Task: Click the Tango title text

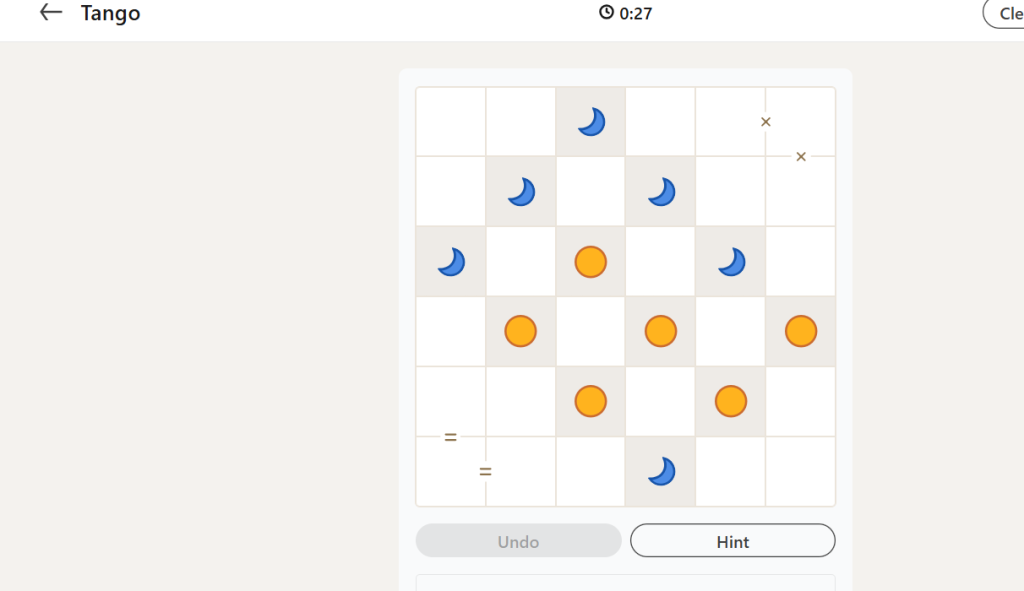Action: pos(110,13)
